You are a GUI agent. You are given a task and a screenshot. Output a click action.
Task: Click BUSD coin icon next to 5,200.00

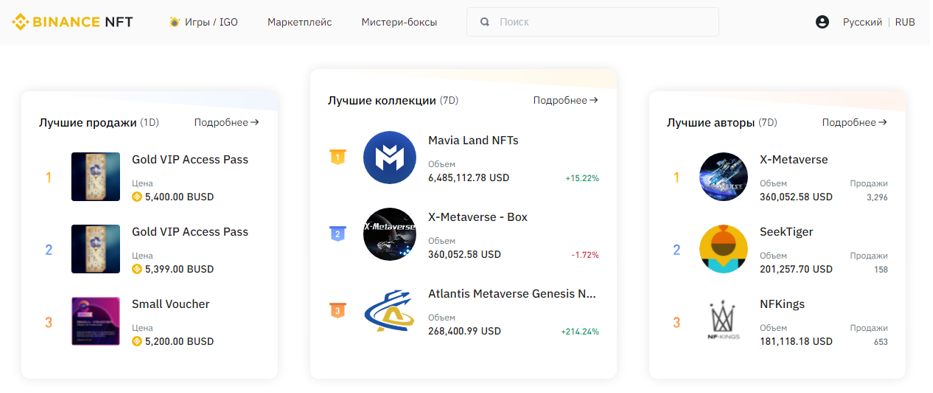137,341
